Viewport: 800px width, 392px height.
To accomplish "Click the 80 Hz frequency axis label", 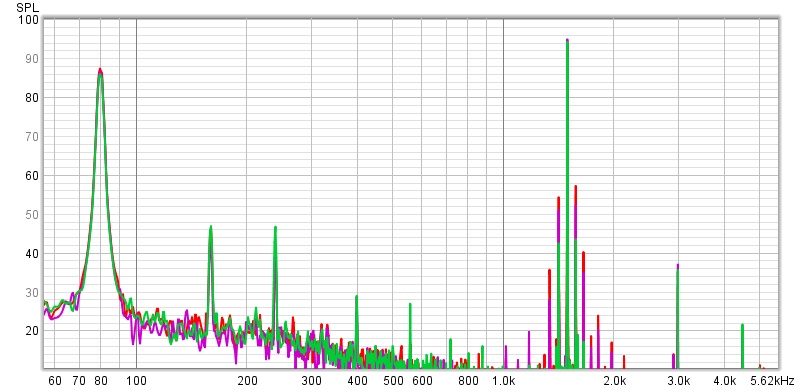I will tap(100, 381).
